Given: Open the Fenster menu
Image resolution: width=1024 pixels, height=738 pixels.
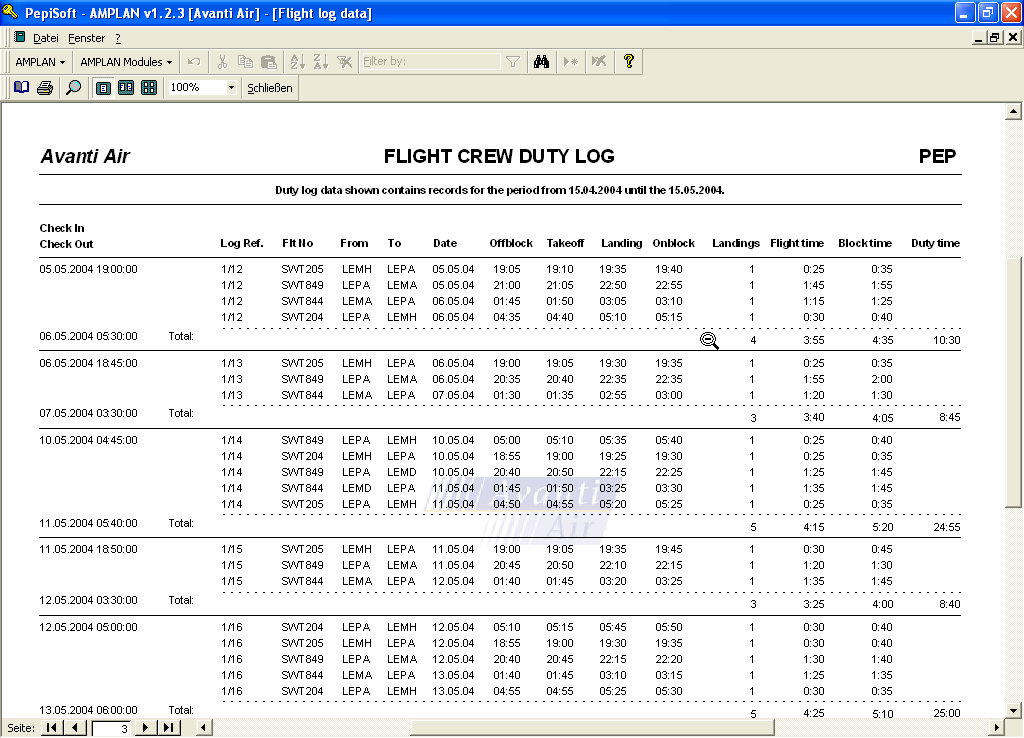Looking at the screenshot, I should (87, 38).
